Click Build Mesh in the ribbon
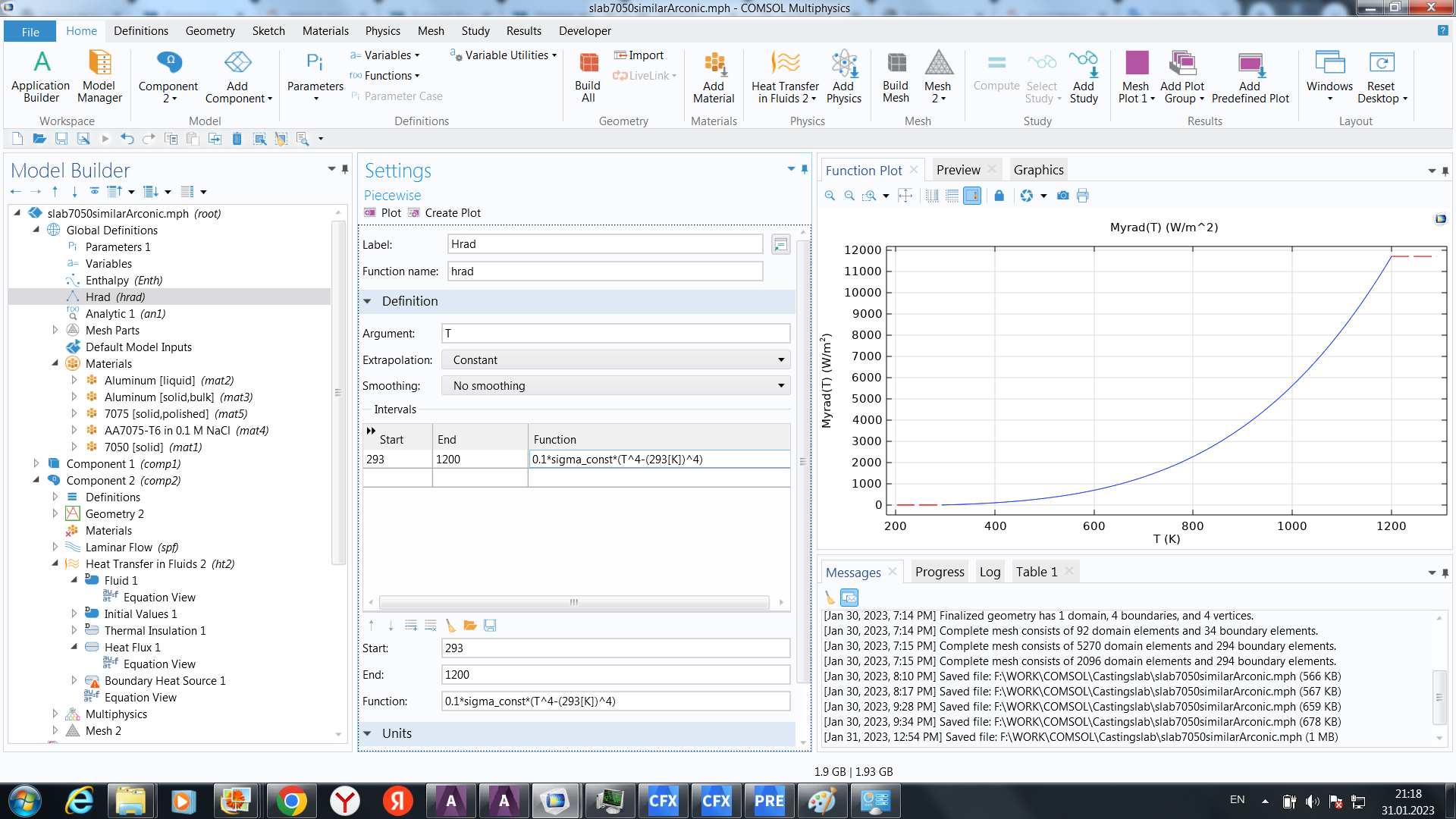 pos(896,77)
